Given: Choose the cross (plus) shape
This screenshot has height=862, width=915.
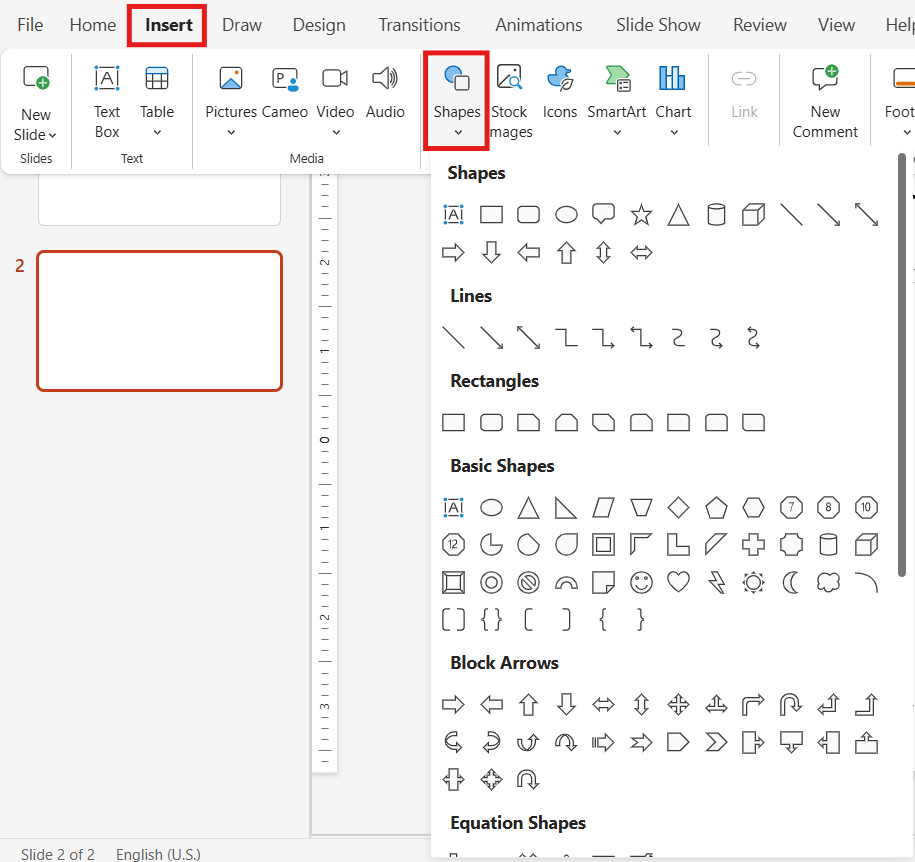Looking at the screenshot, I should click(753, 545).
